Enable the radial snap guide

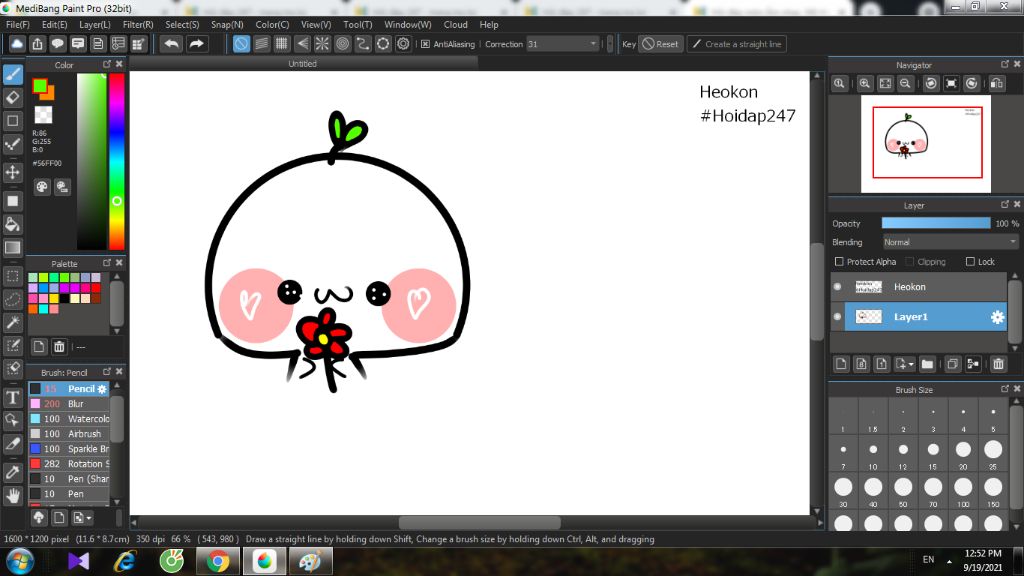tap(322, 44)
